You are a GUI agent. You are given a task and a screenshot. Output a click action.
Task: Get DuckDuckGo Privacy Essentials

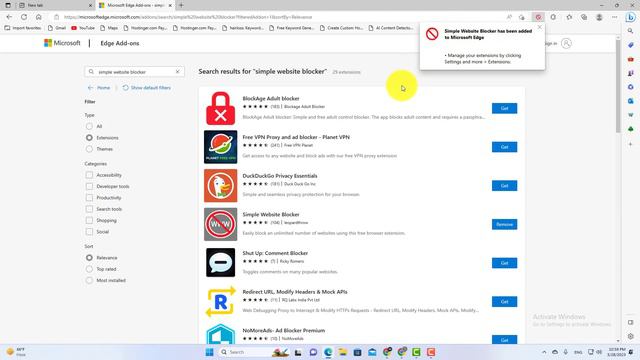click(x=504, y=186)
